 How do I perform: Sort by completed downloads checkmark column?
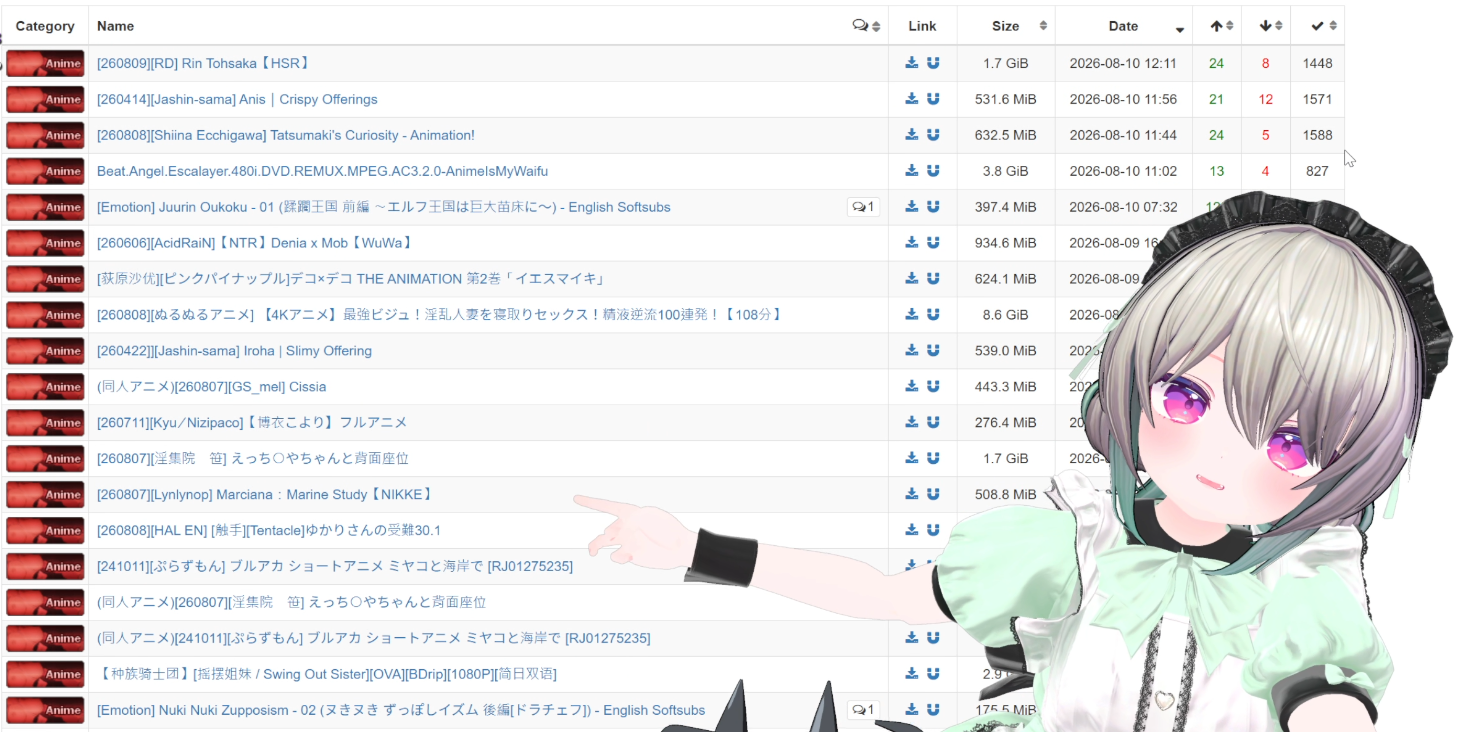pyautogui.click(x=1317, y=26)
